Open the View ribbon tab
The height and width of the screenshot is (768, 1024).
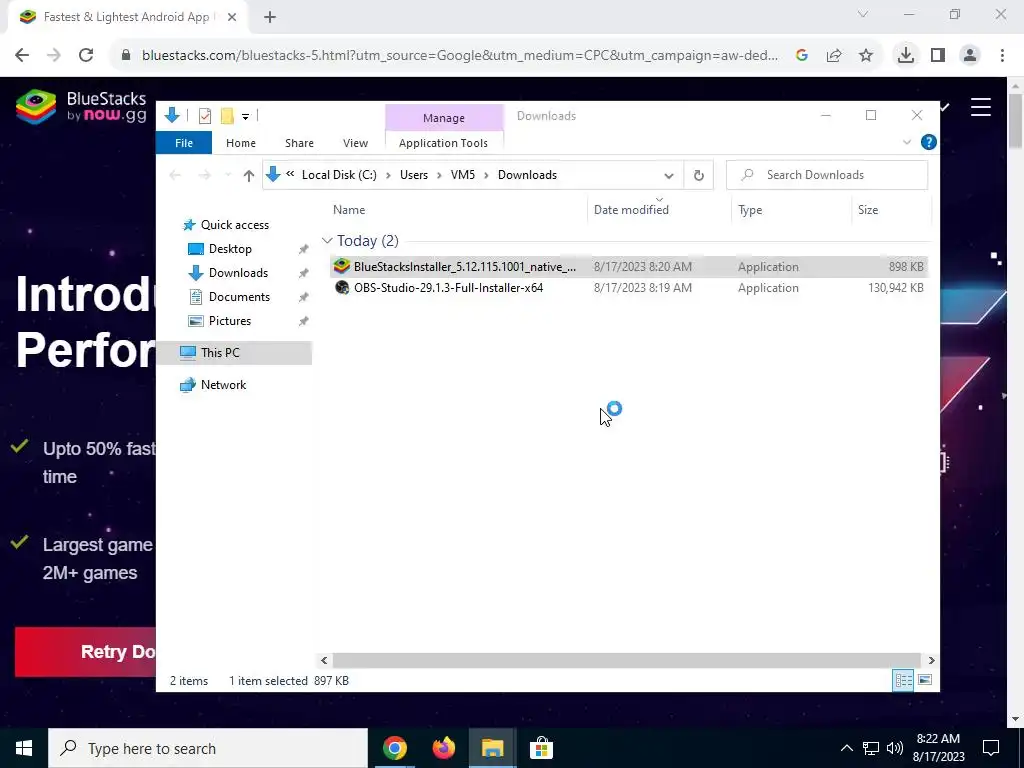pos(355,143)
